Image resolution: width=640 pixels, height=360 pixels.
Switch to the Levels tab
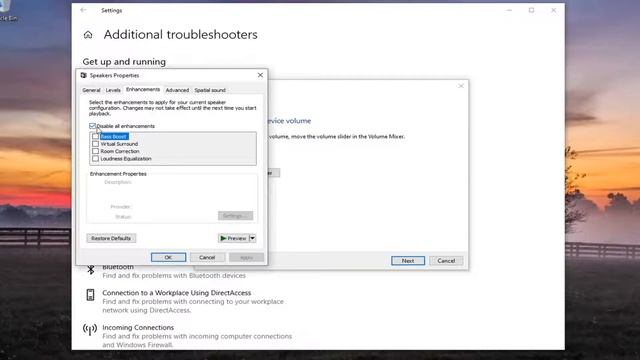pos(113,90)
